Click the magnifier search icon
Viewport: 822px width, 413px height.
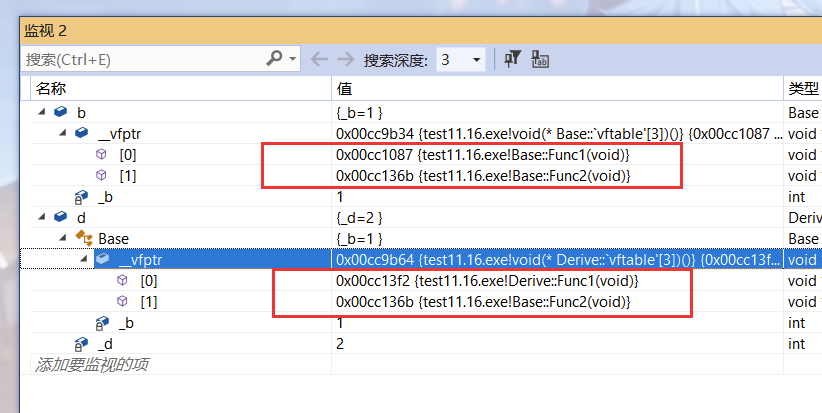pos(275,58)
